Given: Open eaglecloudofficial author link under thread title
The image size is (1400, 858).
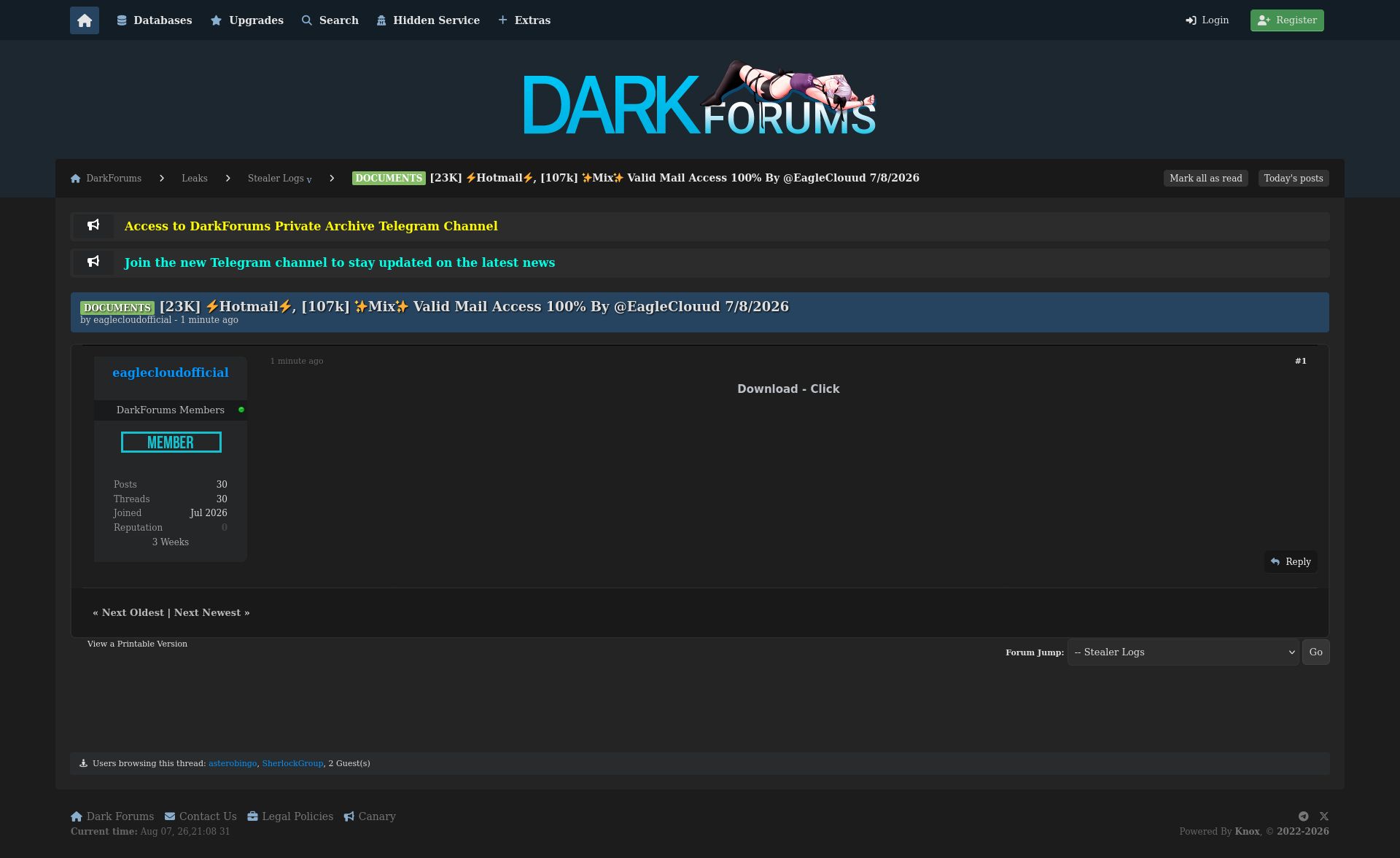Looking at the screenshot, I should coord(132,320).
